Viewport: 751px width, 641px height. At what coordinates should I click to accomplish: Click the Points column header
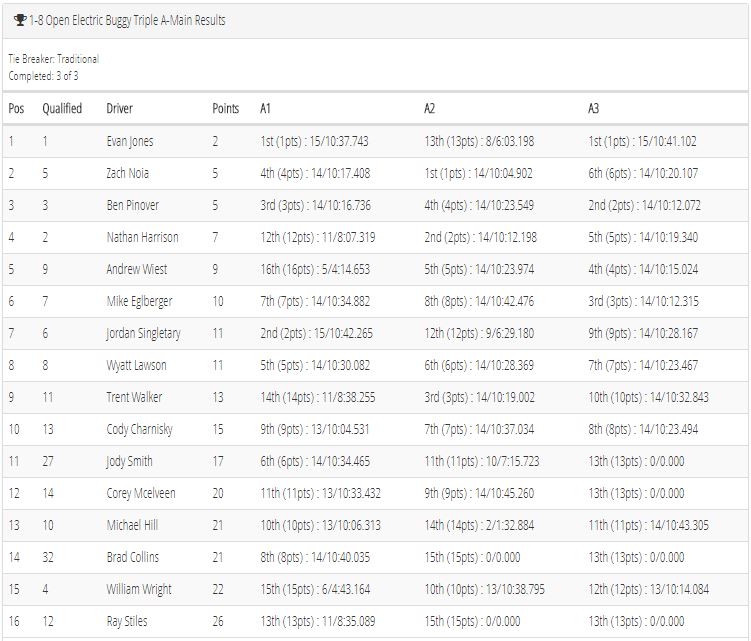click(226, 108)
